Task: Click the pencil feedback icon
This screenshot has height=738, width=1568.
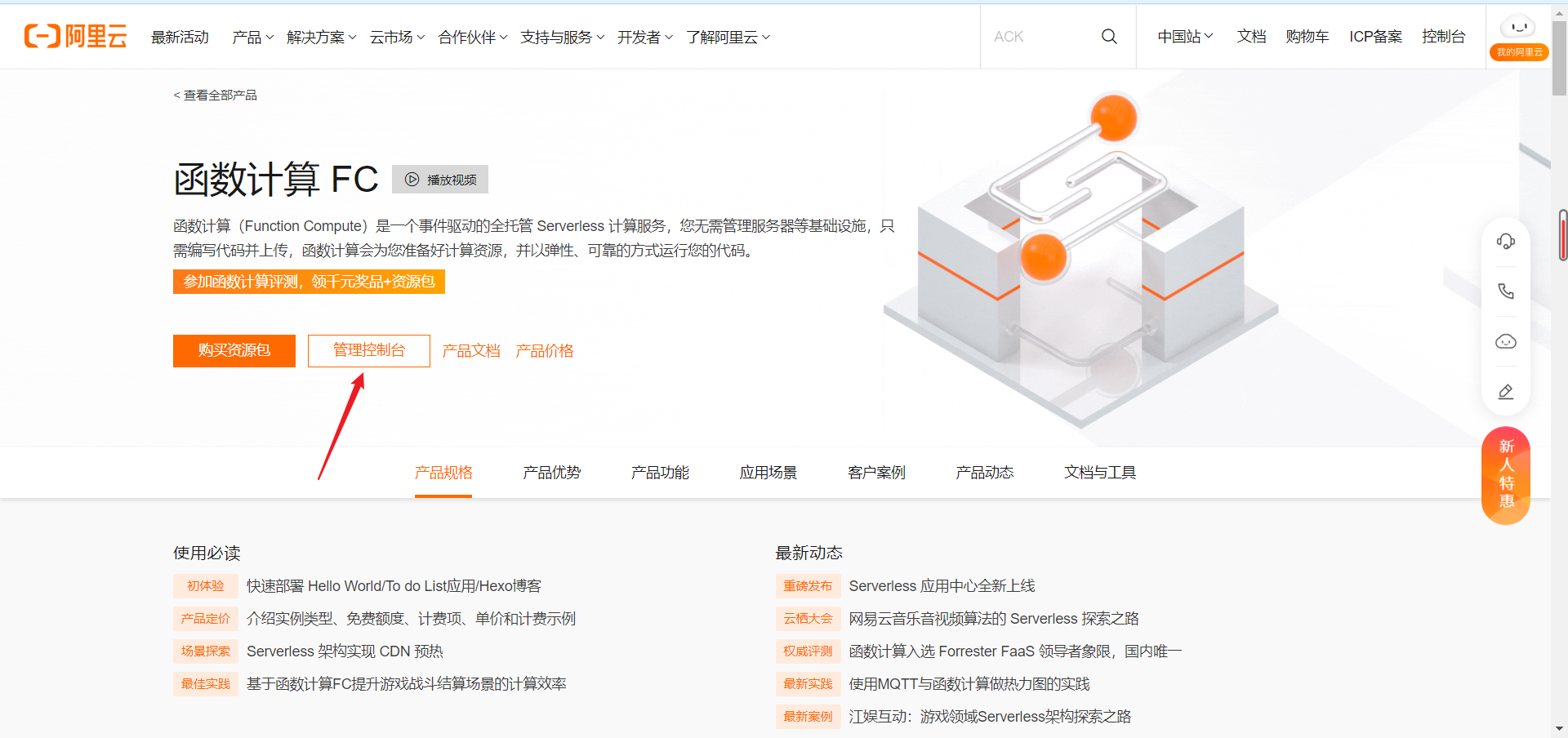Action: point(1506,392)
